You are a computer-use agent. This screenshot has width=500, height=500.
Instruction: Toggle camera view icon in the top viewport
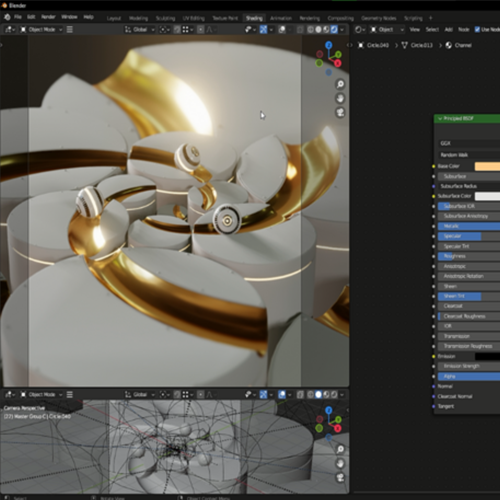pos(340,112)
